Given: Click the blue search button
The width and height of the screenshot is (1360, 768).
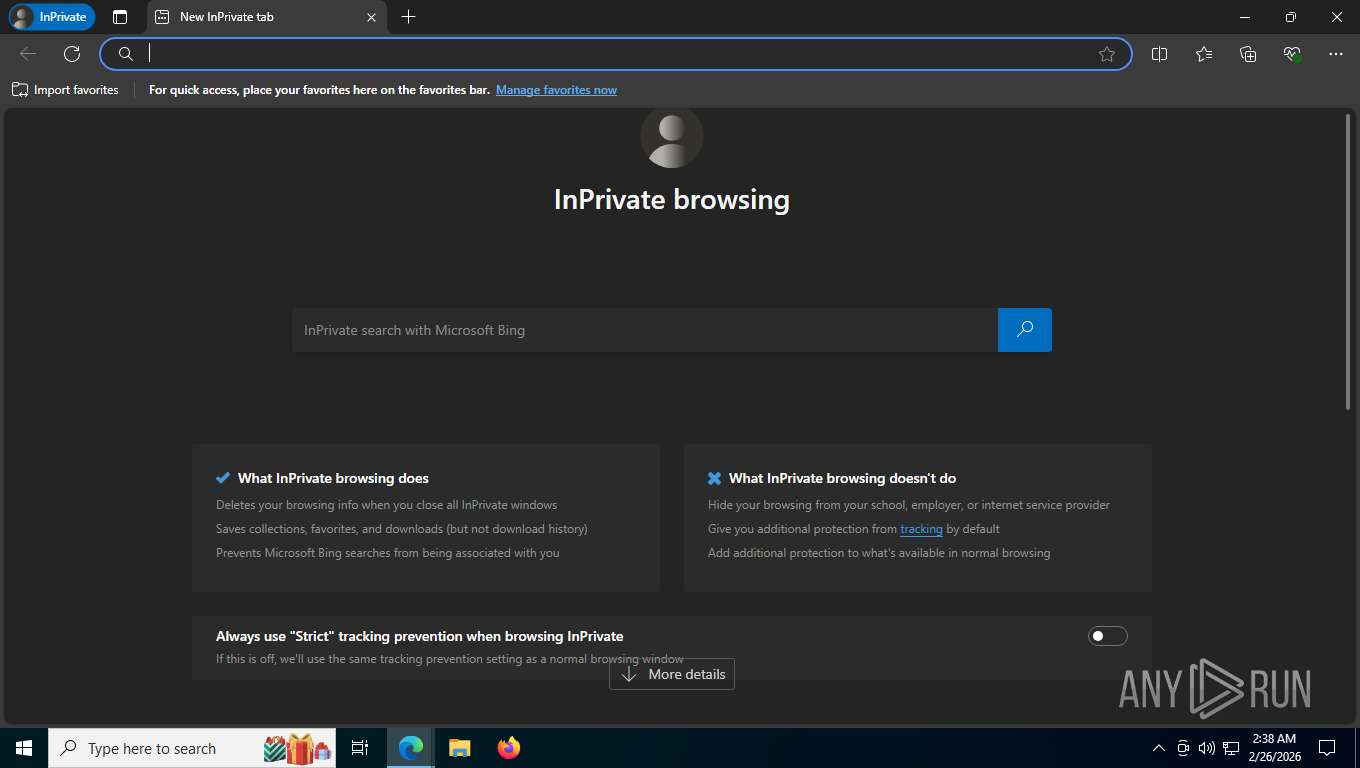Looking at the screenshot, I should [1025, 330].
